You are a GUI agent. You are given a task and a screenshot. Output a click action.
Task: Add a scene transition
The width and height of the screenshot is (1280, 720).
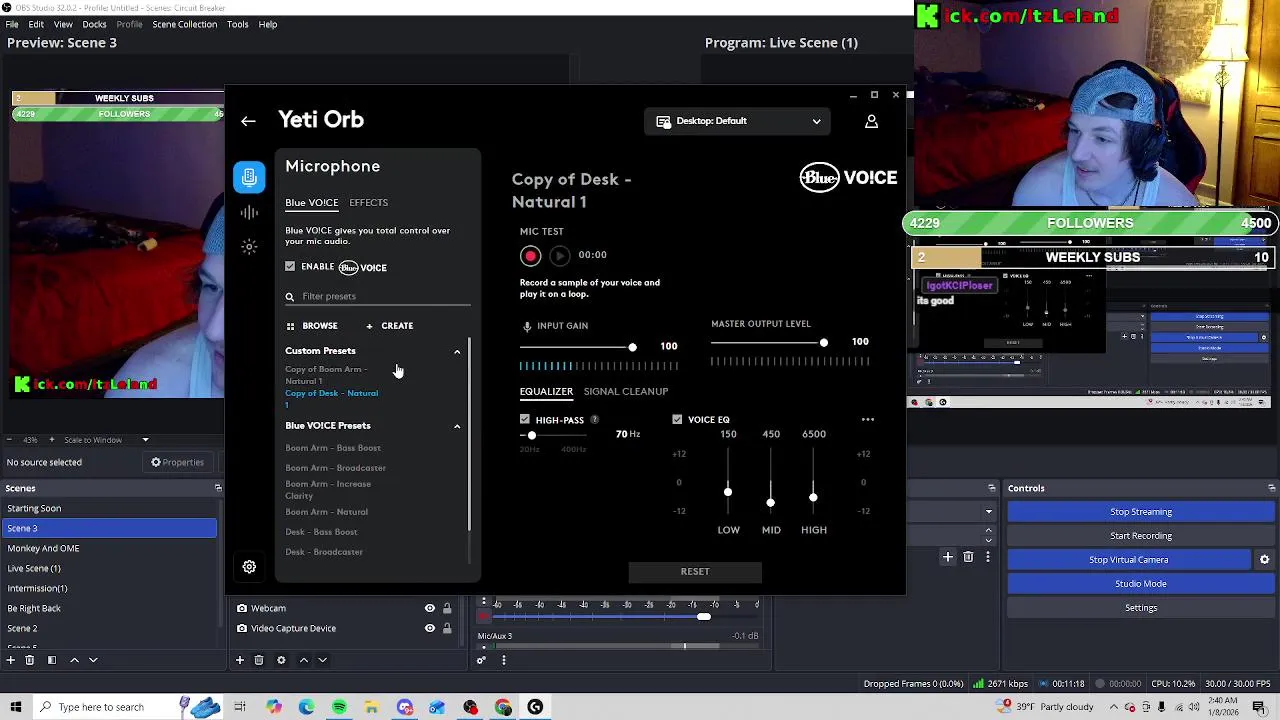948,557
